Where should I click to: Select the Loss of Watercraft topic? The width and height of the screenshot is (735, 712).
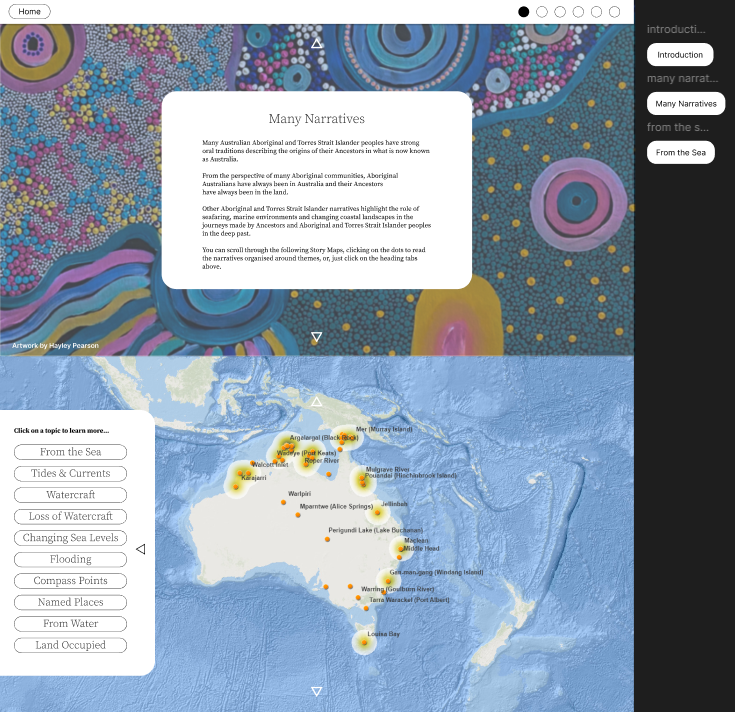(70, 516)
